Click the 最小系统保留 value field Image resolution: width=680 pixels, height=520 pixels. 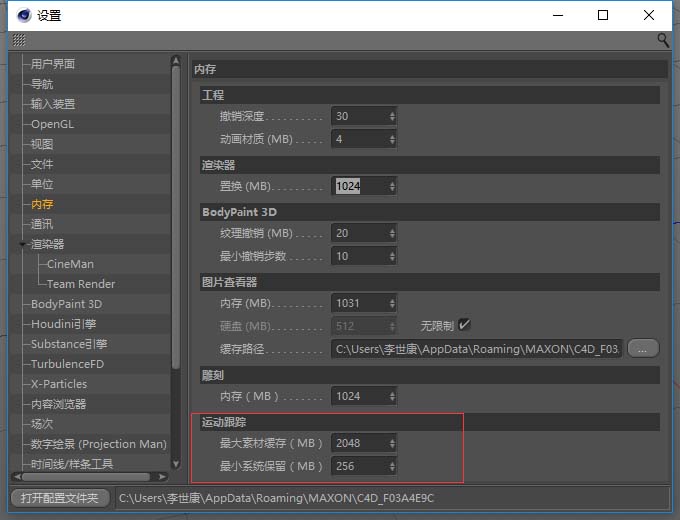click(x=359, y=466)
